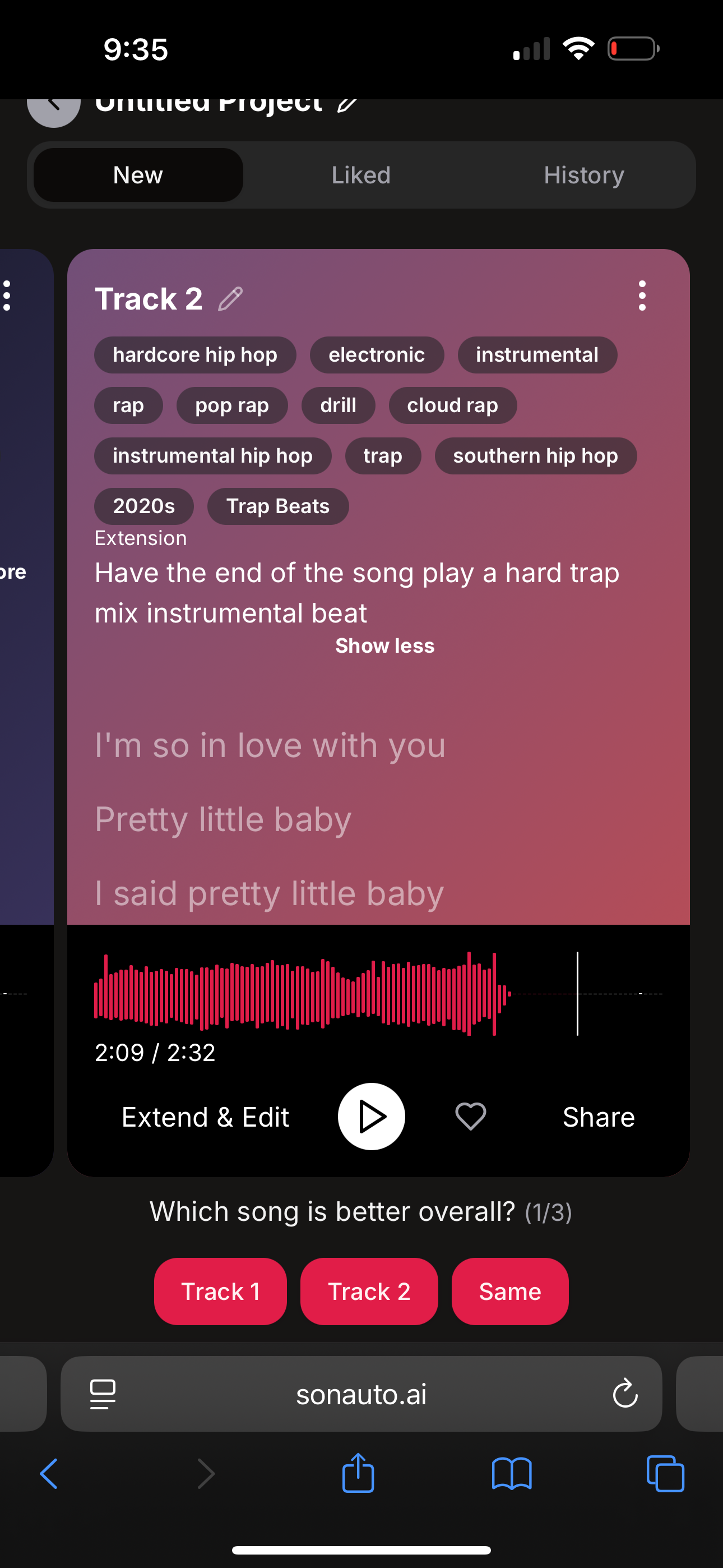This screenshot has width=723, height=1568.
Task: Edit Track 2 name with pencil icon
Action: pos(231,299)
